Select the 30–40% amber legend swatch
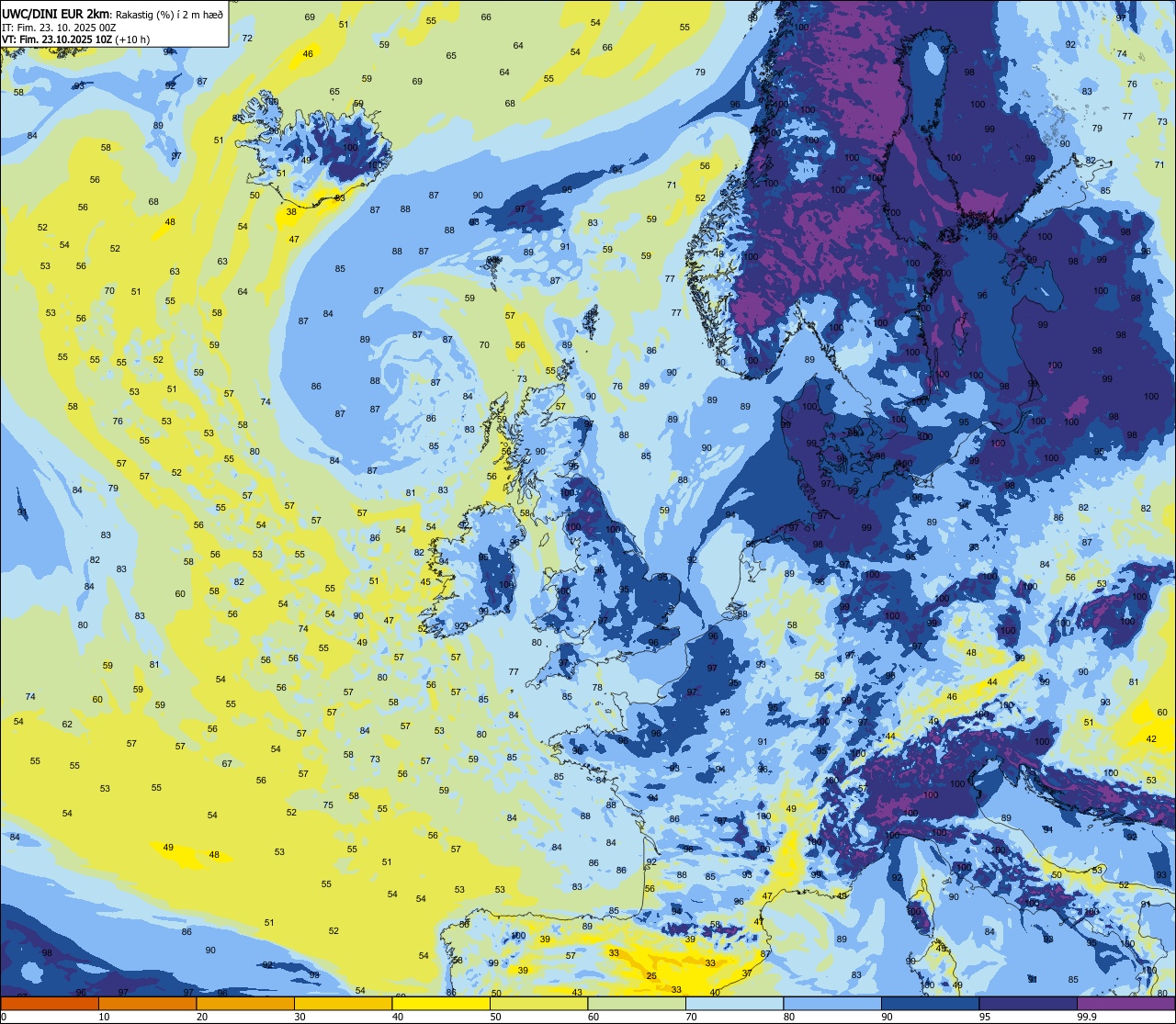1176x1024 pixels. [x=343, y=1004]
